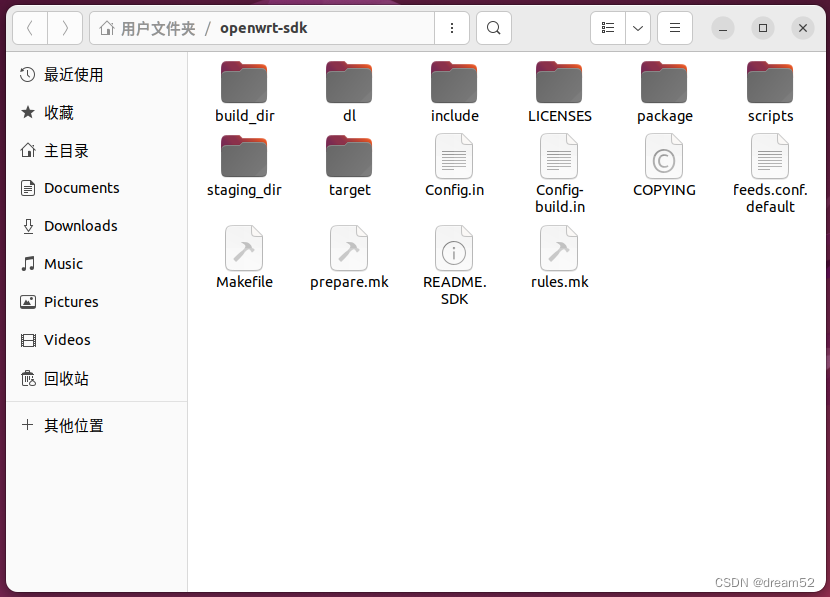Open Videos in the sidebar
The width and height of the screenshot is (830, 597).
click(97, 340)
